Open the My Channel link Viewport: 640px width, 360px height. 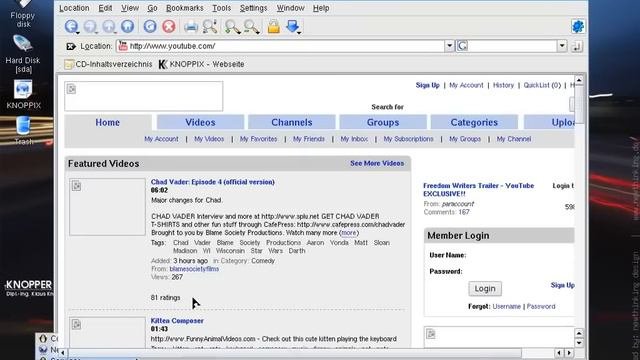click(x=513, y=139)
